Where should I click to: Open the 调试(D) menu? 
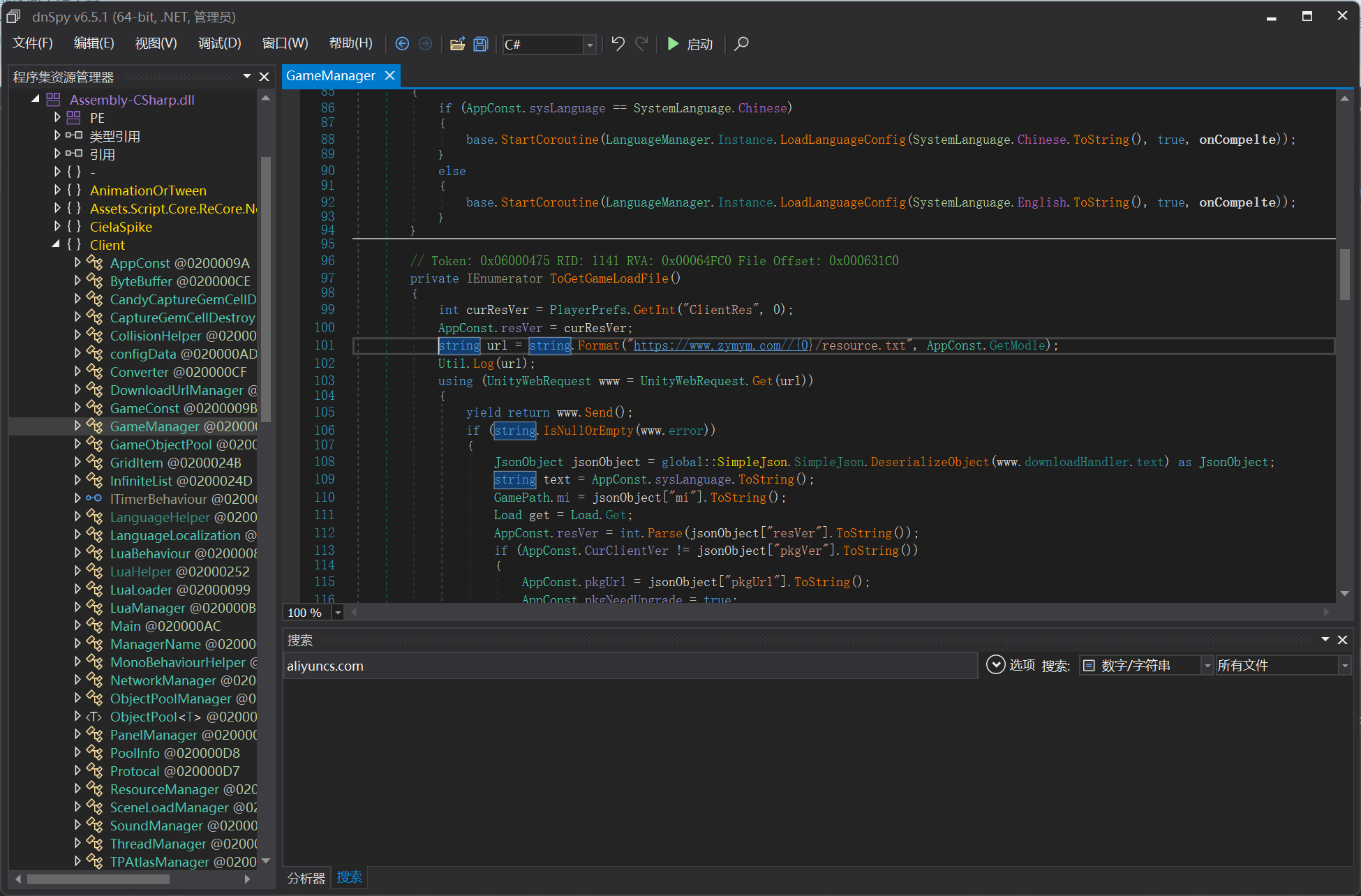pos(219,43)
